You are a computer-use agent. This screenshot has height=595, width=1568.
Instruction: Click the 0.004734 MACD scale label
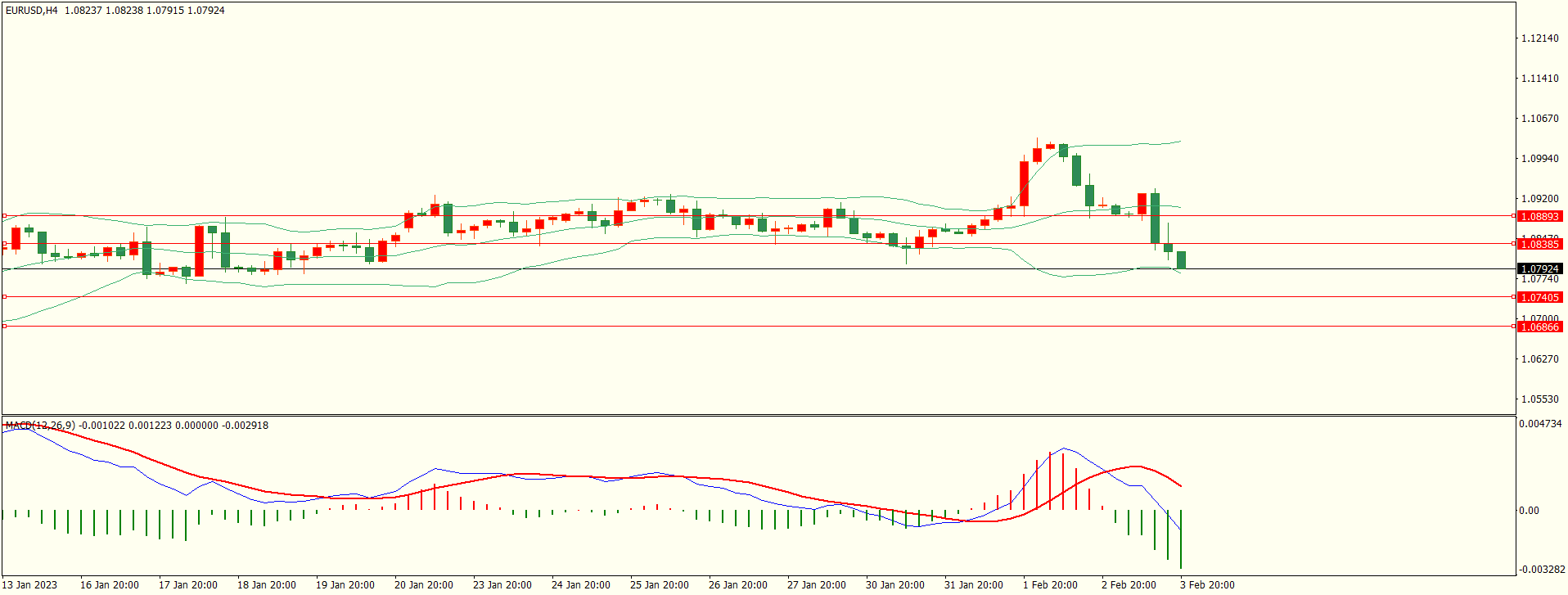[1540, 424]
